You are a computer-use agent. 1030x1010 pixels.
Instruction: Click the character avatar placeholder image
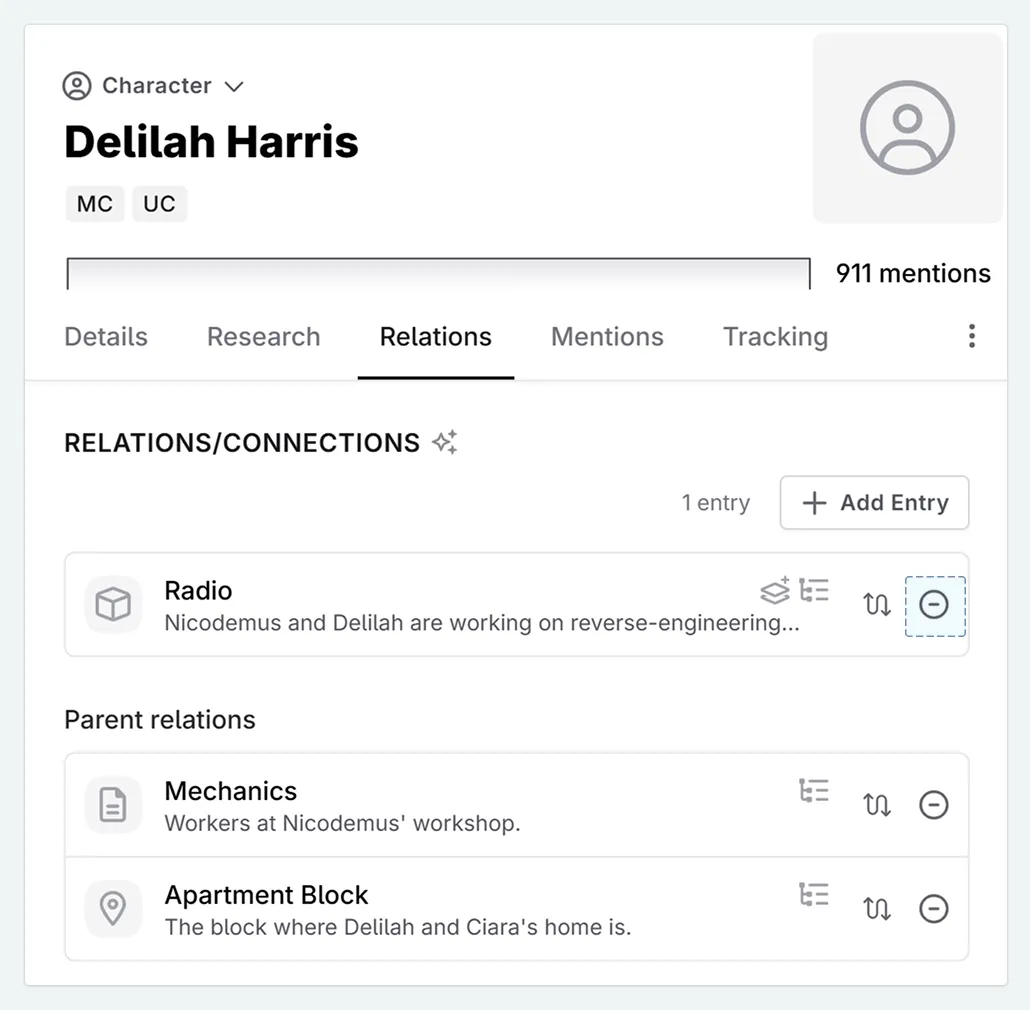coord(906,128)
